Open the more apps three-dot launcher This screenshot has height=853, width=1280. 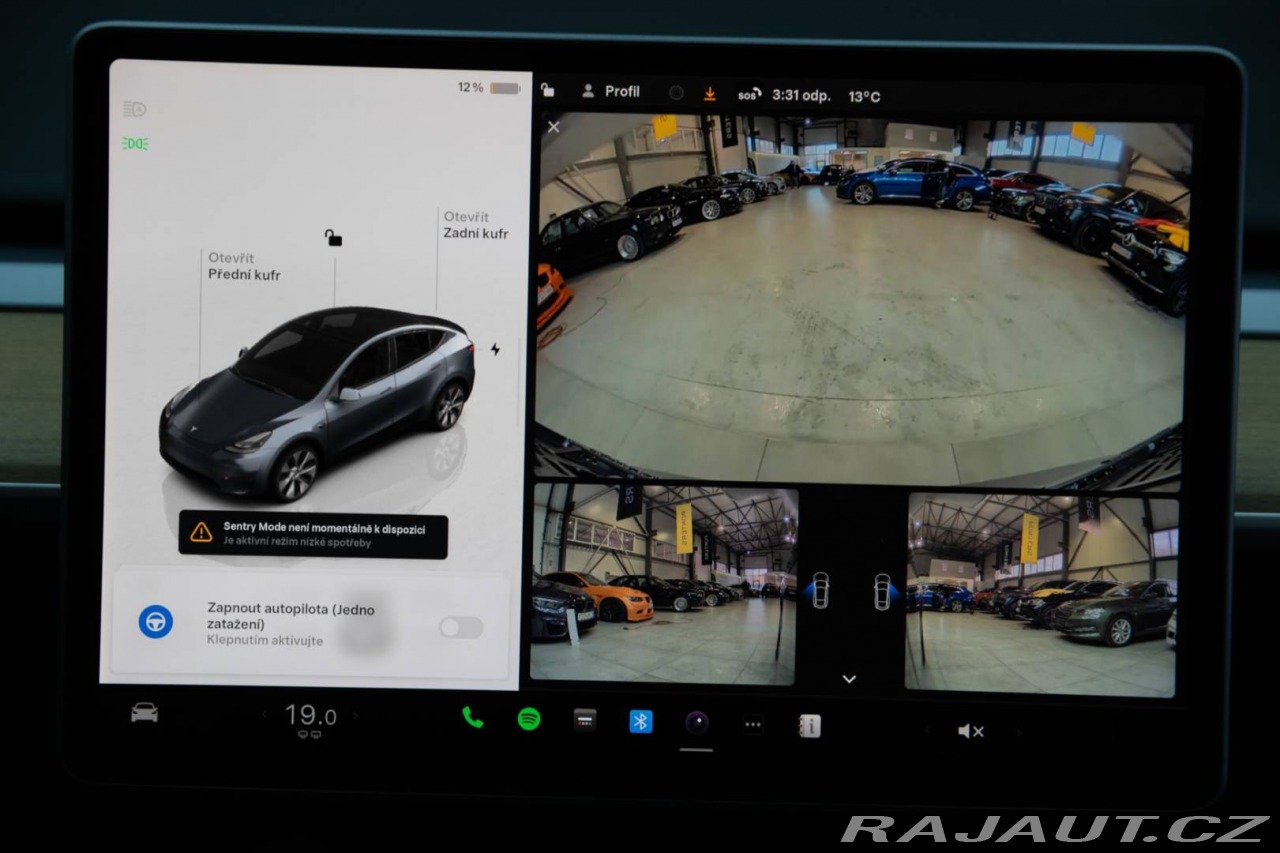753,725
